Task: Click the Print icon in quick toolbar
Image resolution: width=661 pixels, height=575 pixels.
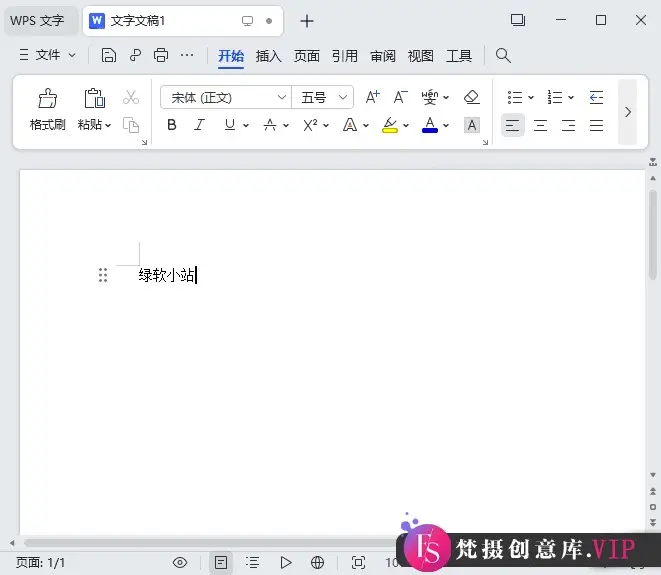Action: (x=161, y=55)
